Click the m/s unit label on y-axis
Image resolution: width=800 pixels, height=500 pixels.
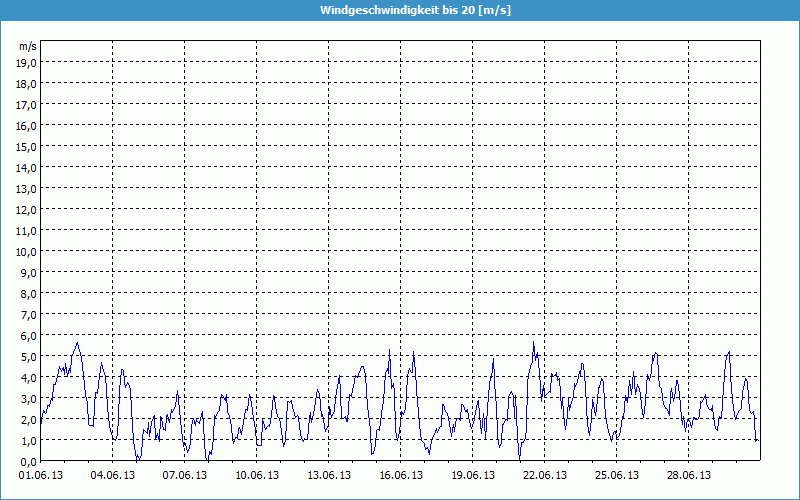click(x=27, y=46)
